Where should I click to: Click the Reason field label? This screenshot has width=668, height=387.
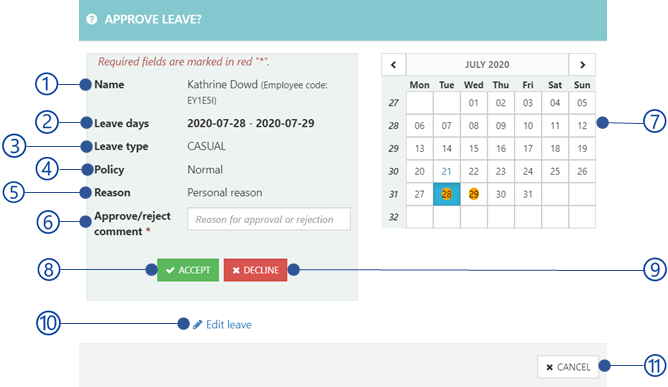[x=112, y=193]
